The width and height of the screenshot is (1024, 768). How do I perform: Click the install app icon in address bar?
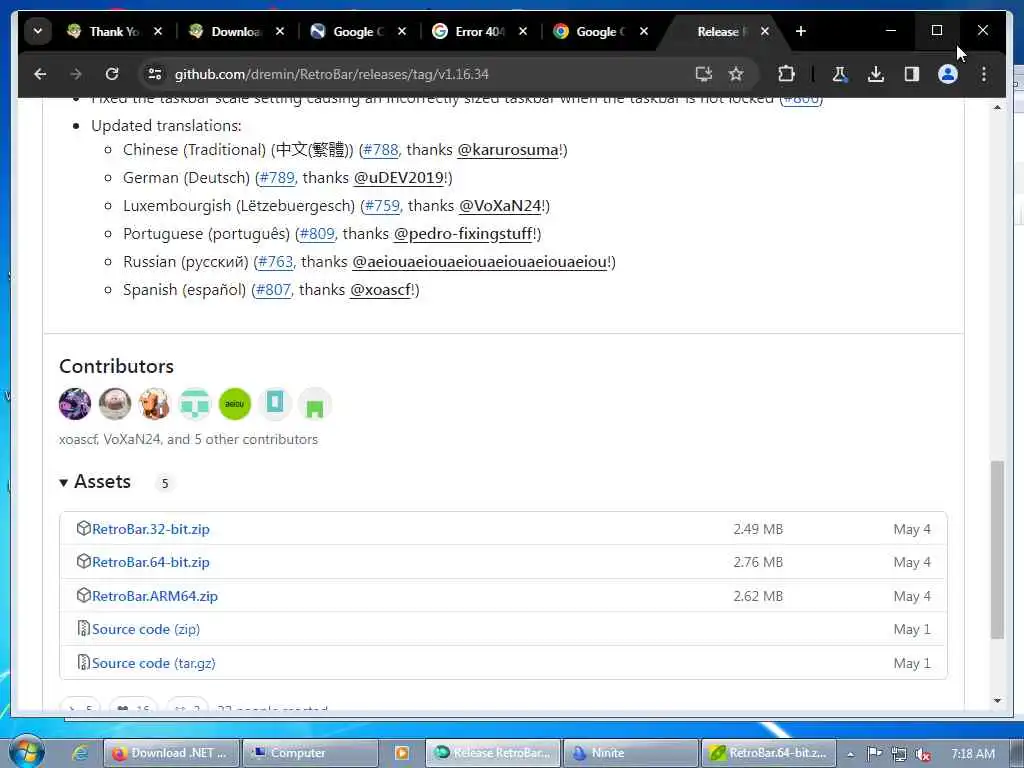point(703,74)
